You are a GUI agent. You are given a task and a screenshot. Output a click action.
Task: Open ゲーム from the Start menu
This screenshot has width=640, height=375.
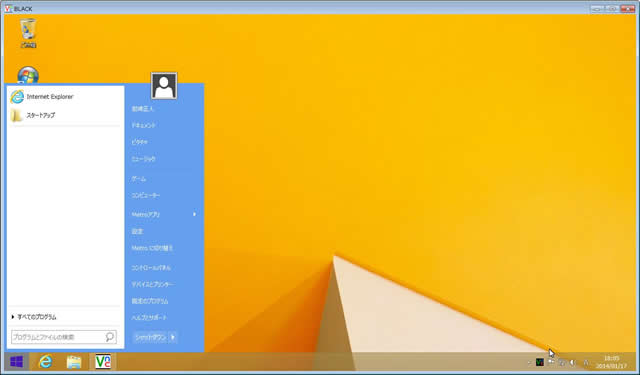[139, 179]
